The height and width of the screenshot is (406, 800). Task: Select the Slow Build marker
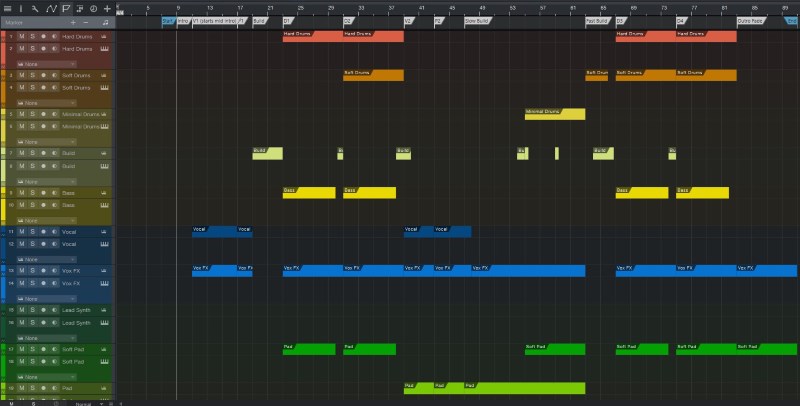(x=478, y=21)
